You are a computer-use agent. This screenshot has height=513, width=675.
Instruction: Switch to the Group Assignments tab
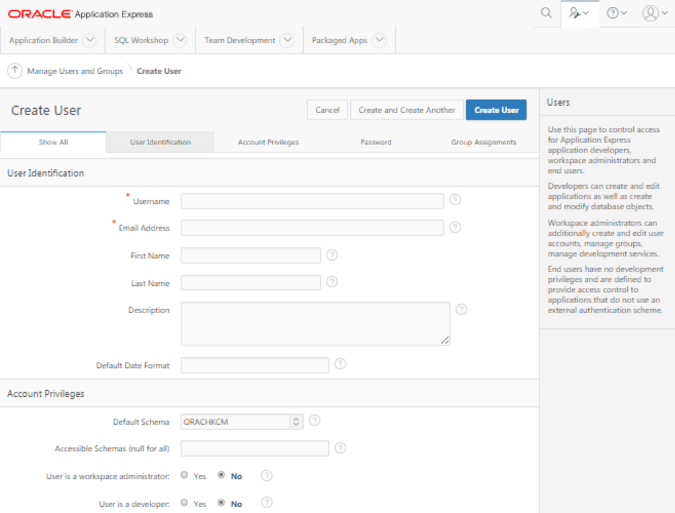pos(483,142)
